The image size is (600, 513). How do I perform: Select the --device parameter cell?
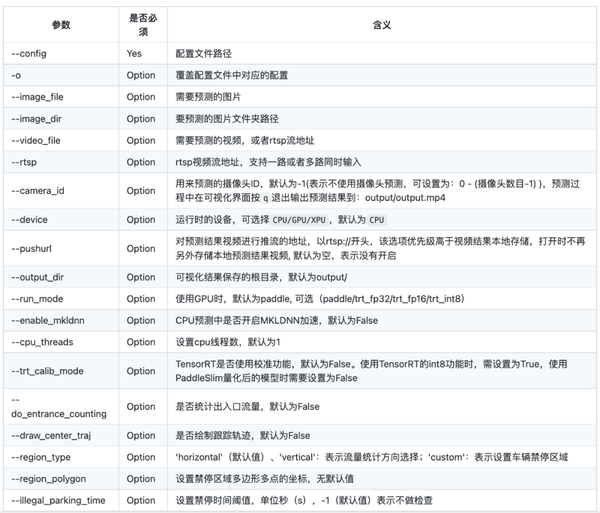point(61,220)
